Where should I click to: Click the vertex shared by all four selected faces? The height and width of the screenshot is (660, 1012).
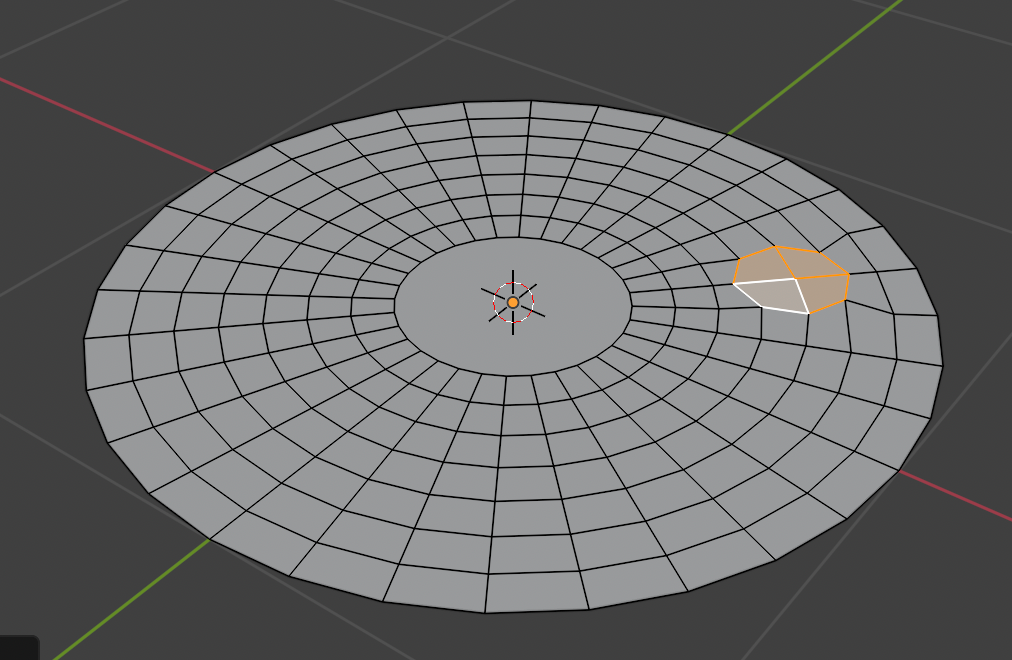796,279
